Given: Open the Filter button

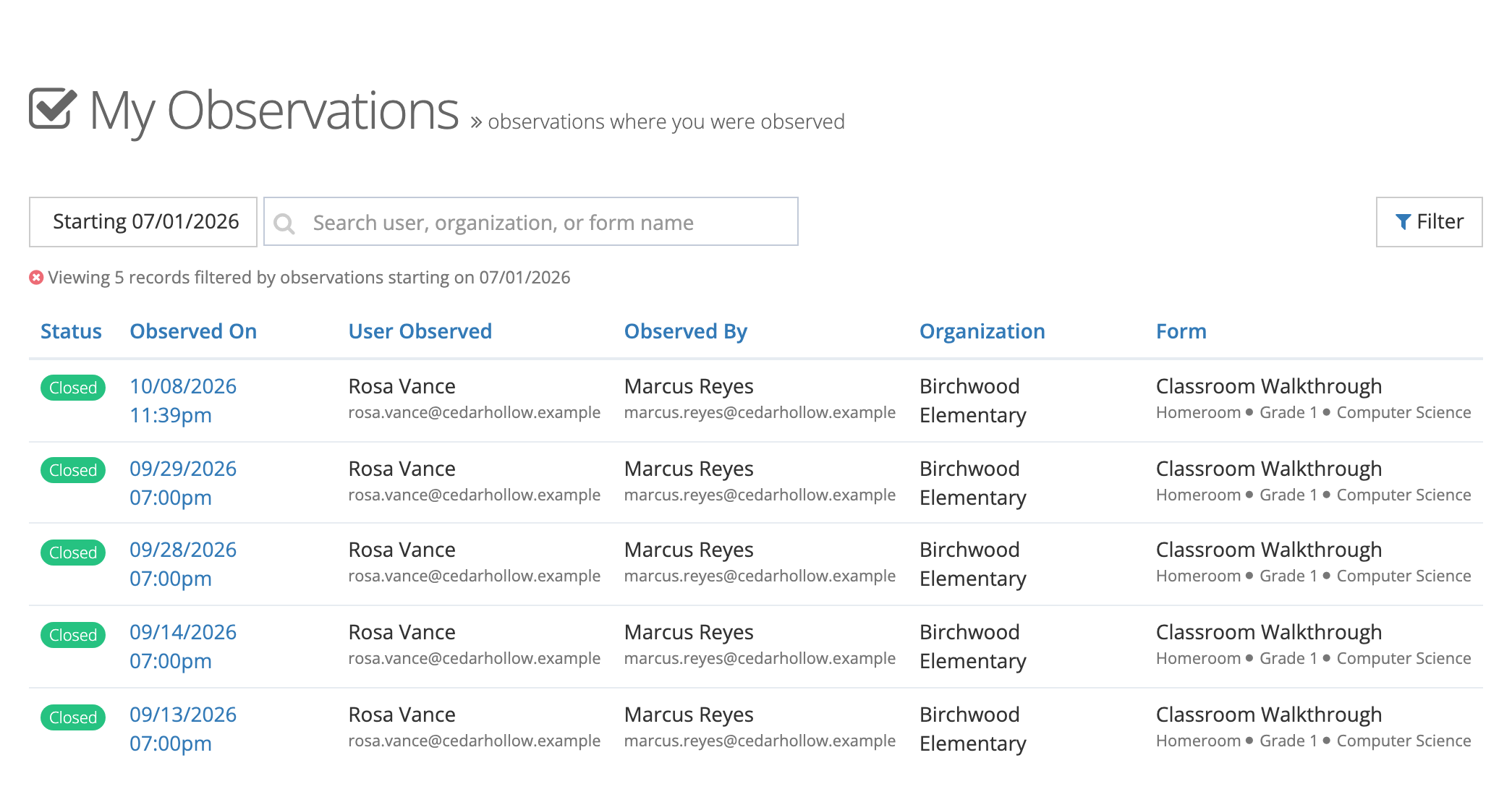Looking at the screenshot, I should (x=1429, y=222).
